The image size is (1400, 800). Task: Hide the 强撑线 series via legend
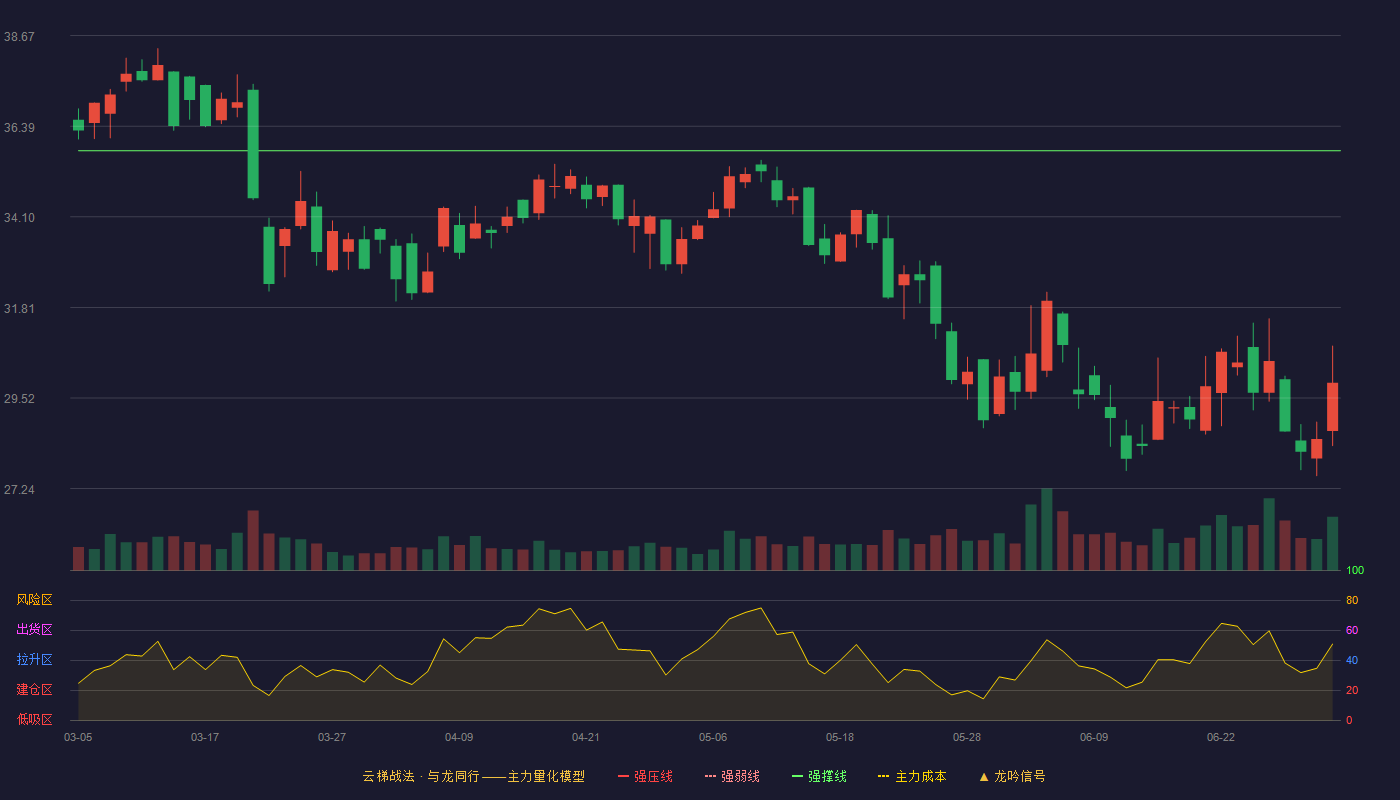tap(819, 776)
